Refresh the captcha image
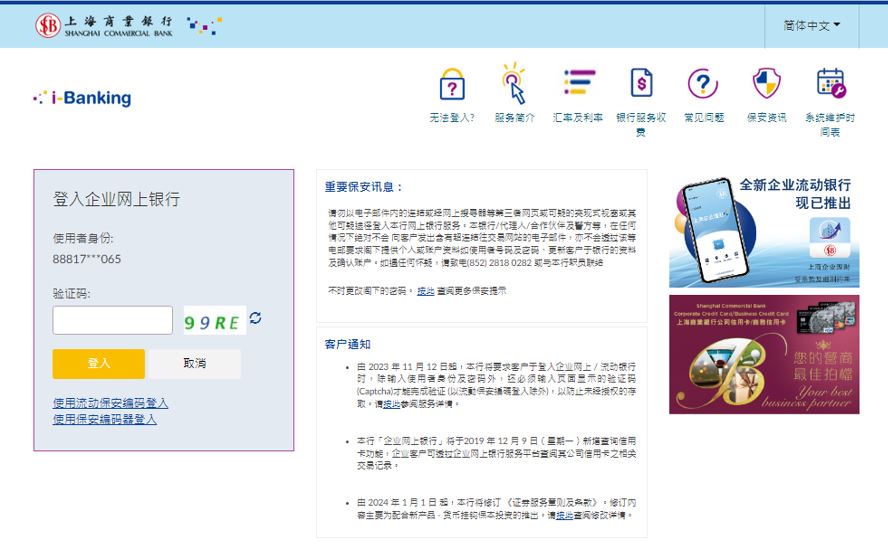The height and width of the screenshot is (558, 888). click(256, 318)
